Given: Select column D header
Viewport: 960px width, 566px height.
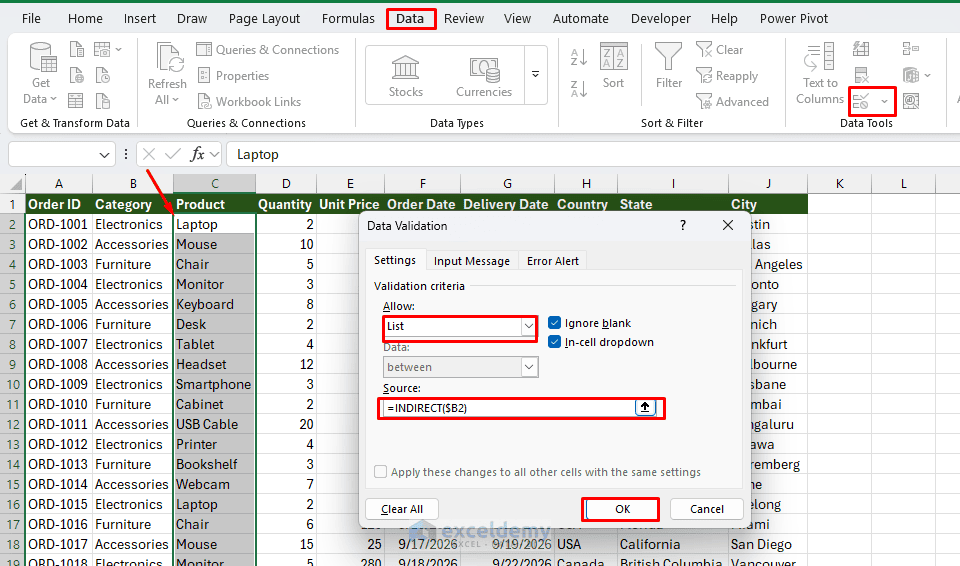Looking at the screenshot, I should [286, 184].
